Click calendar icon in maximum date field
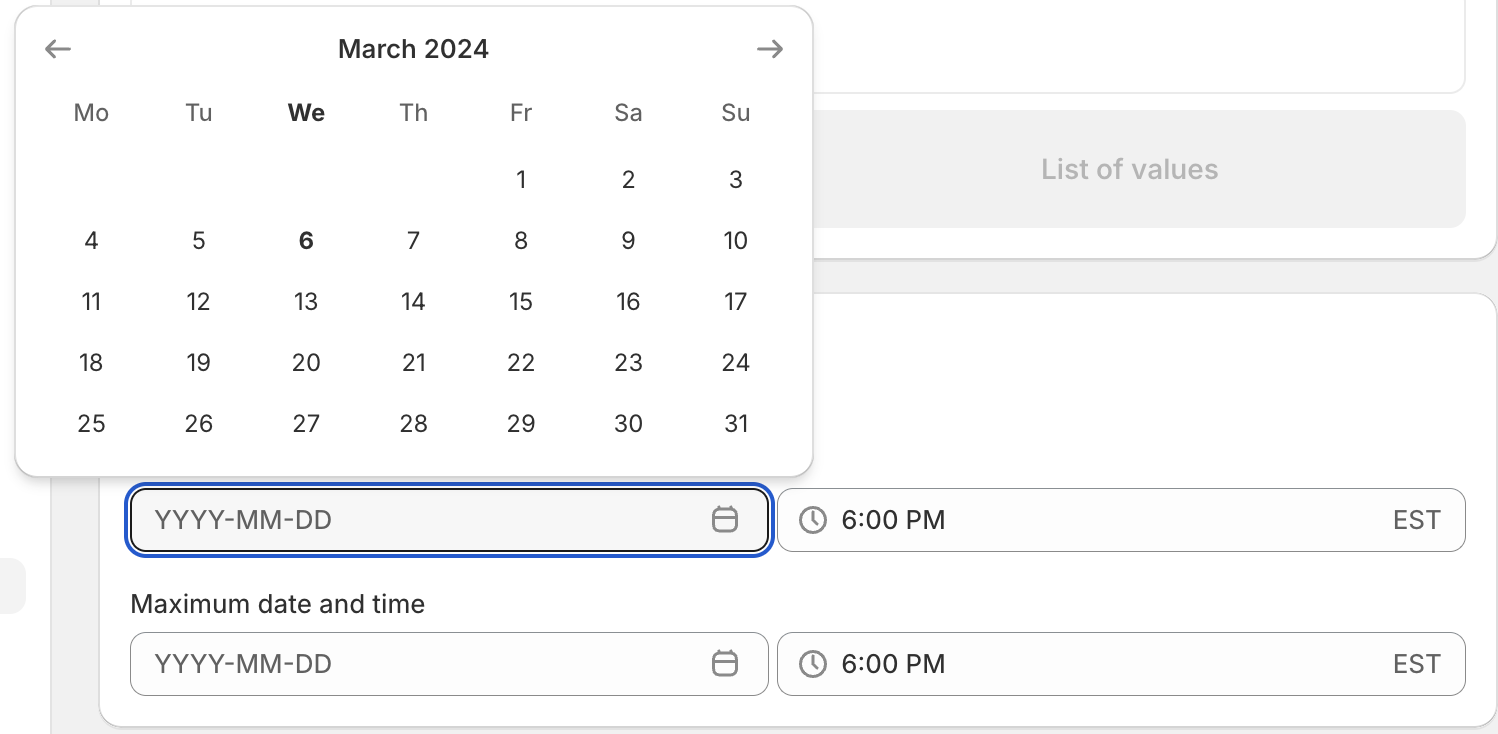This screenshot has height=734, width=1498. coord(725,664)
